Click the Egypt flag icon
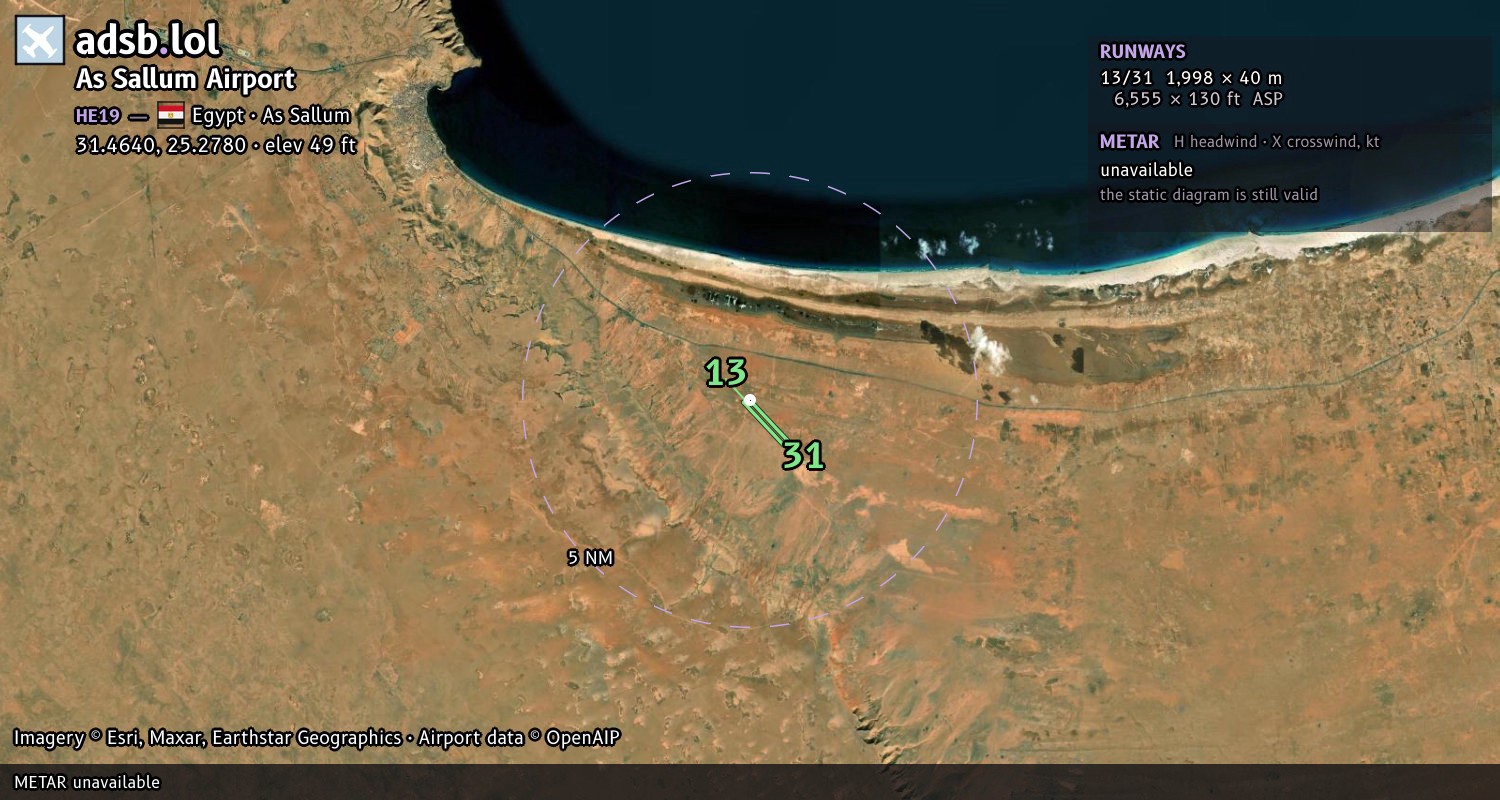1500x800 pixels. pos(171,115)
